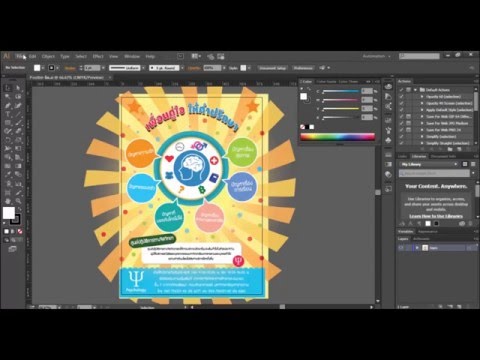Select the Paintbrush tool
The width and height of the screenshot is (480, 360).
pyautogui.click(x=18, y=123)
